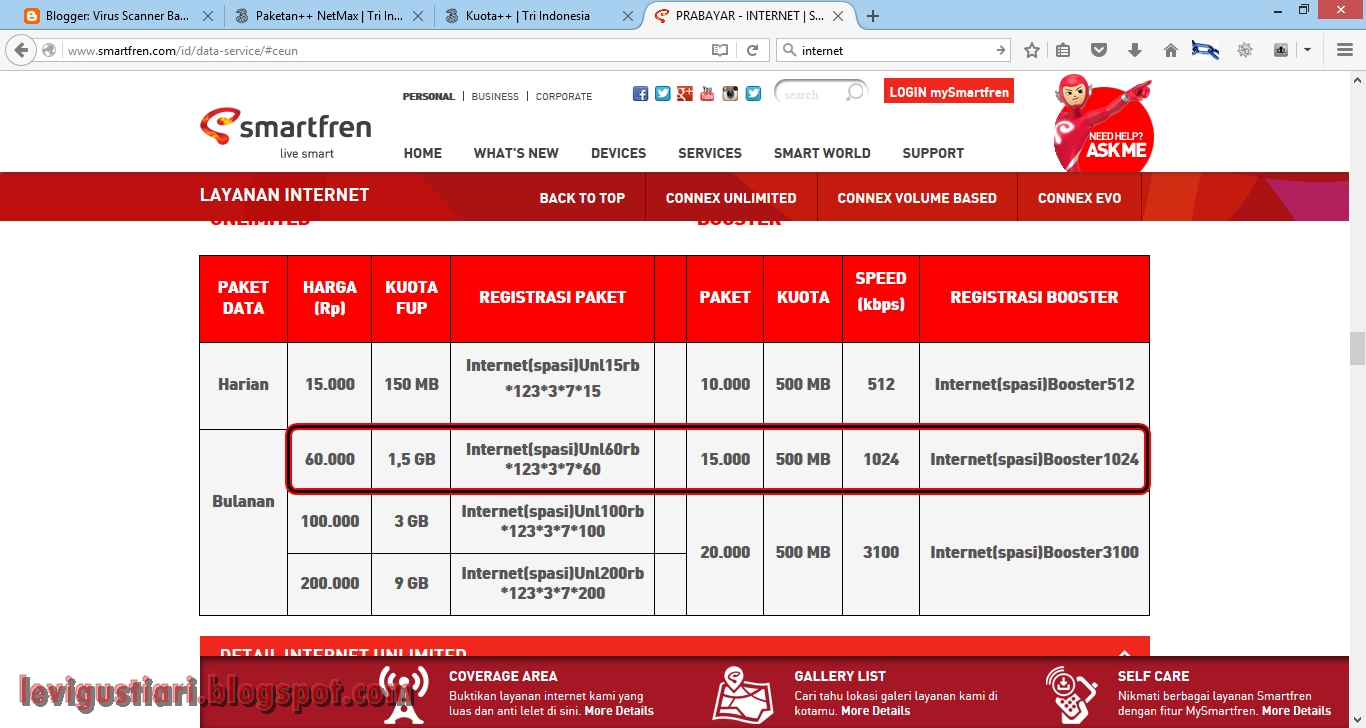The height and width of the screenshot is (728, 1366).
Task: Bookmark this page with the star icon
Action: (x=1032, y=50)
